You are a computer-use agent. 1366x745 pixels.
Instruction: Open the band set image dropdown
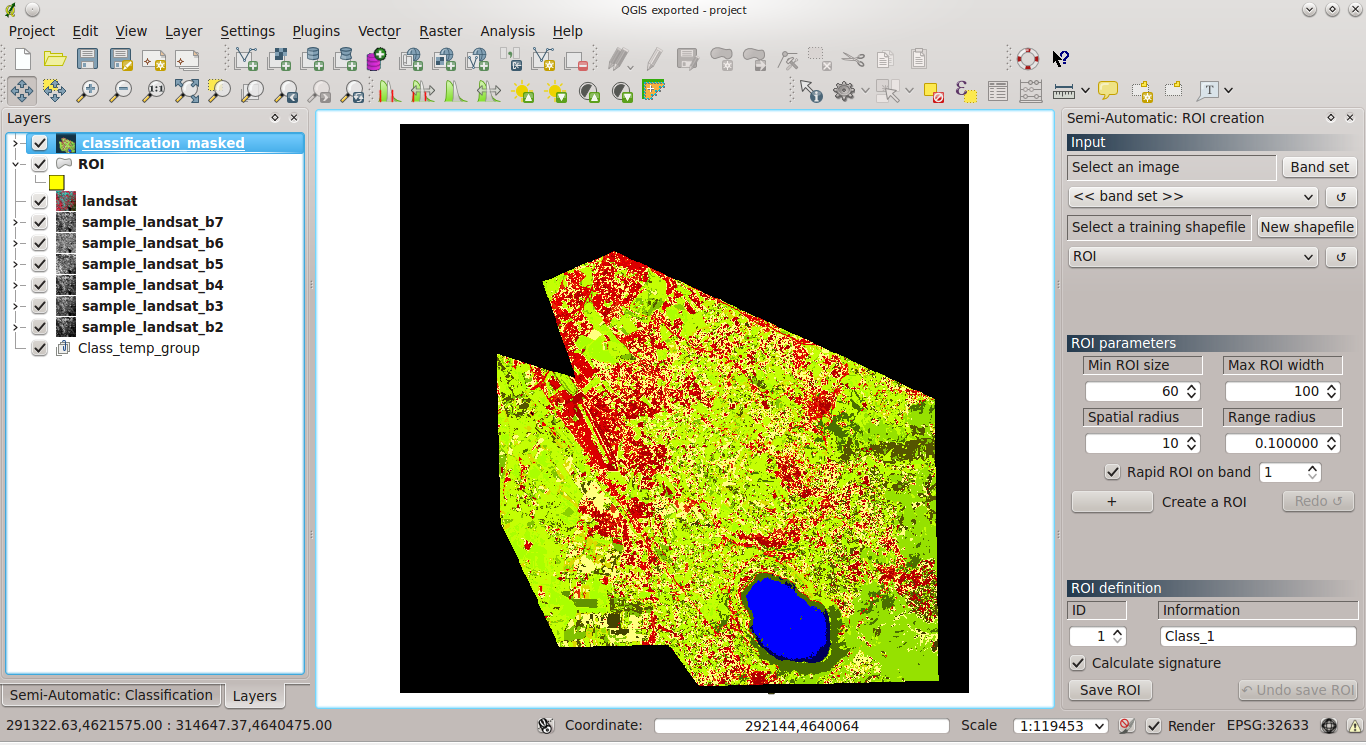pyautogui.click(x=1192, y=197)
